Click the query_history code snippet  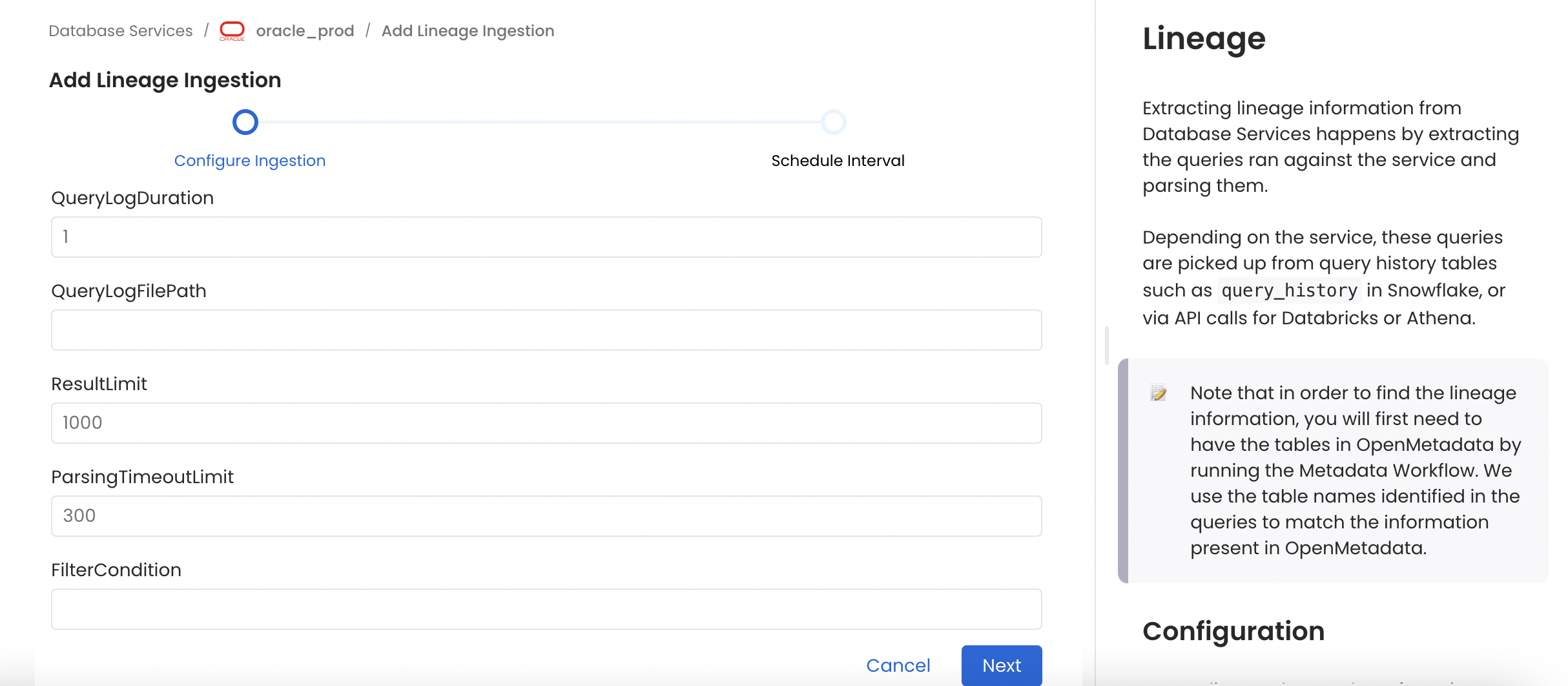coord(1290,291)
